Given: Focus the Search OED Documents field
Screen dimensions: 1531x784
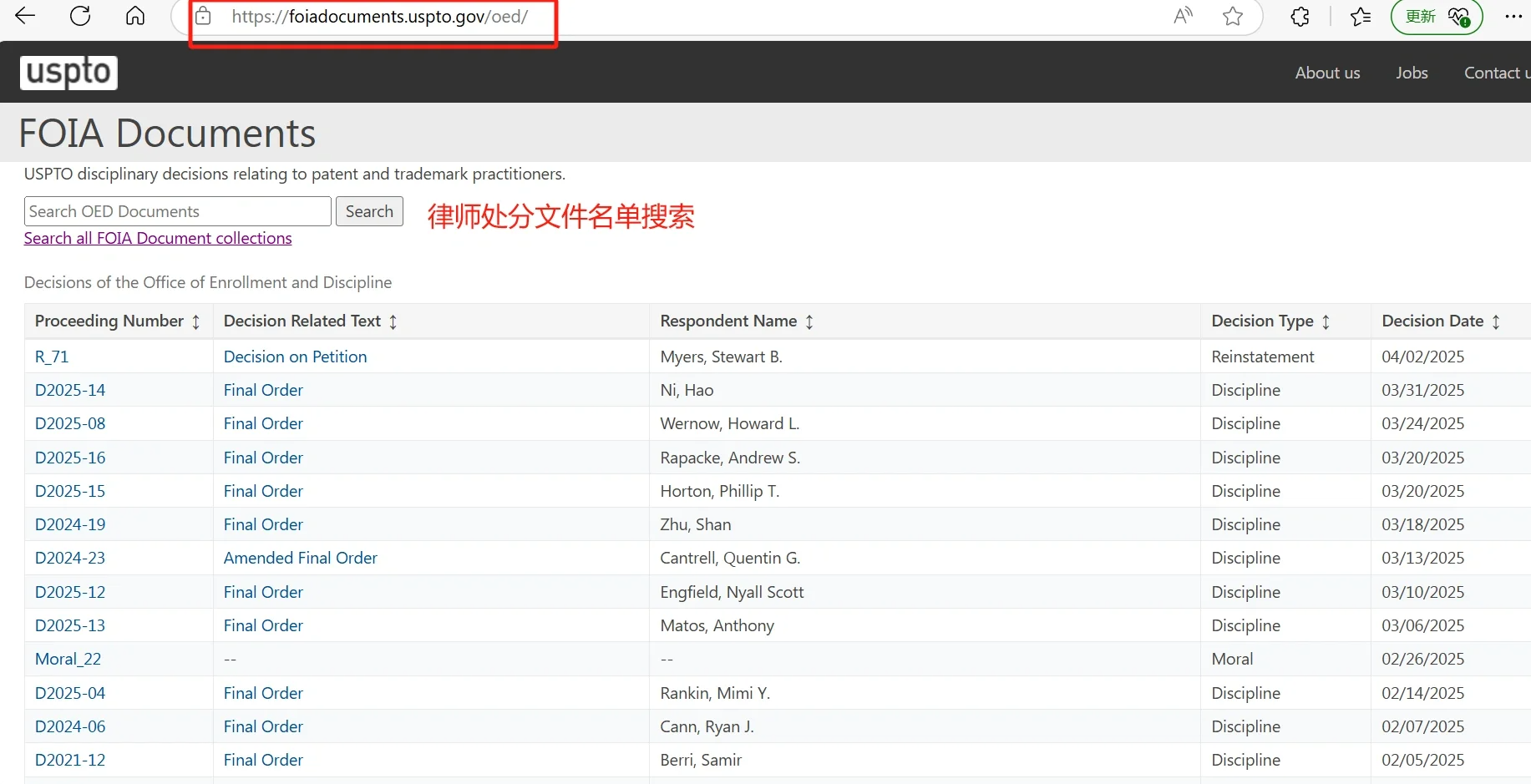Looking at the screenshot, I should (x=178, y=211).
